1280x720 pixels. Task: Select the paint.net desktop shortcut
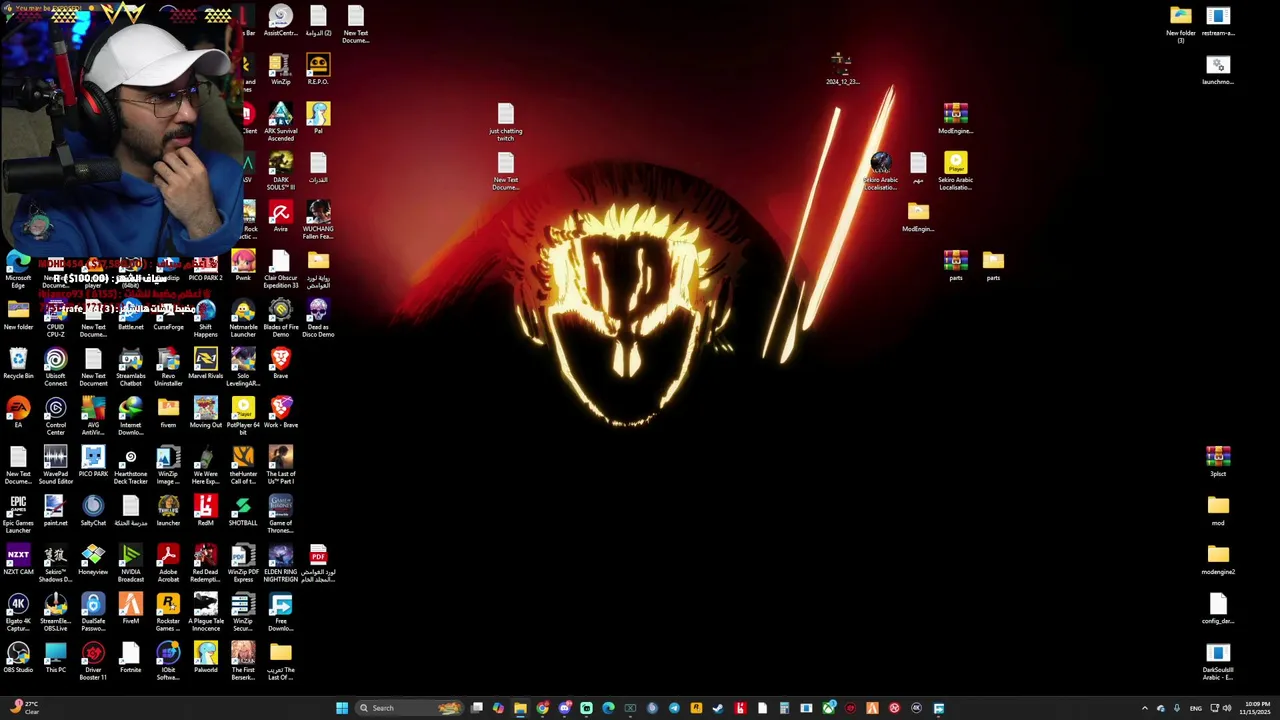tap(55, 511)
